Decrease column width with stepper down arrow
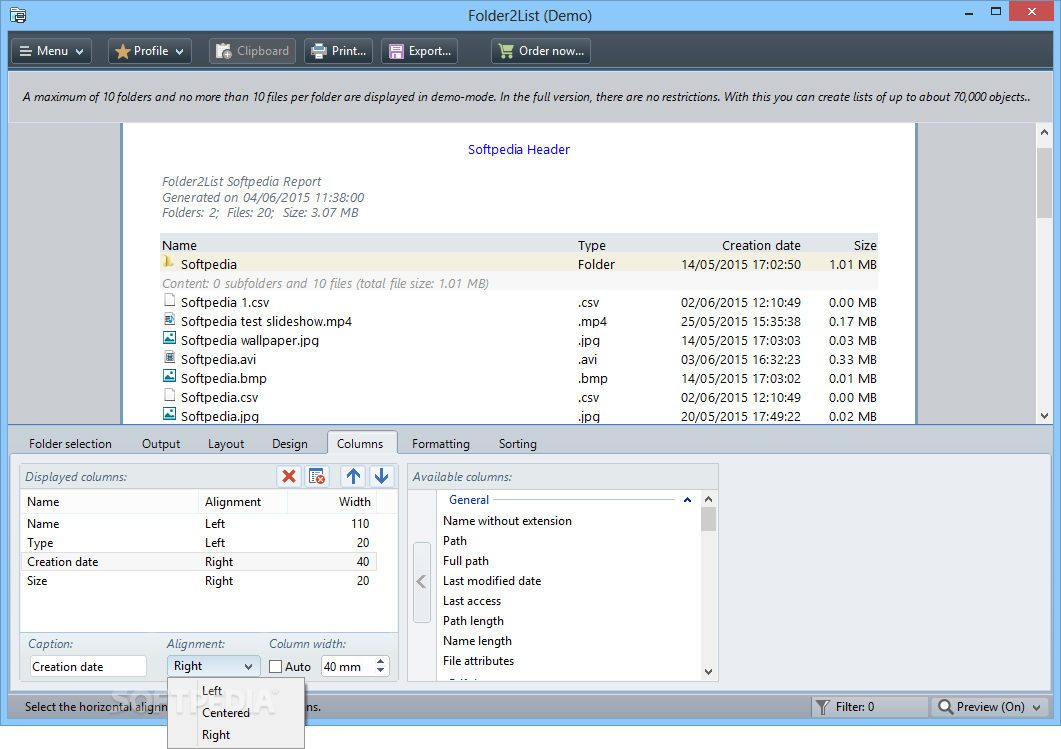This screenshot has height=749, width=1061. point(381,671)
